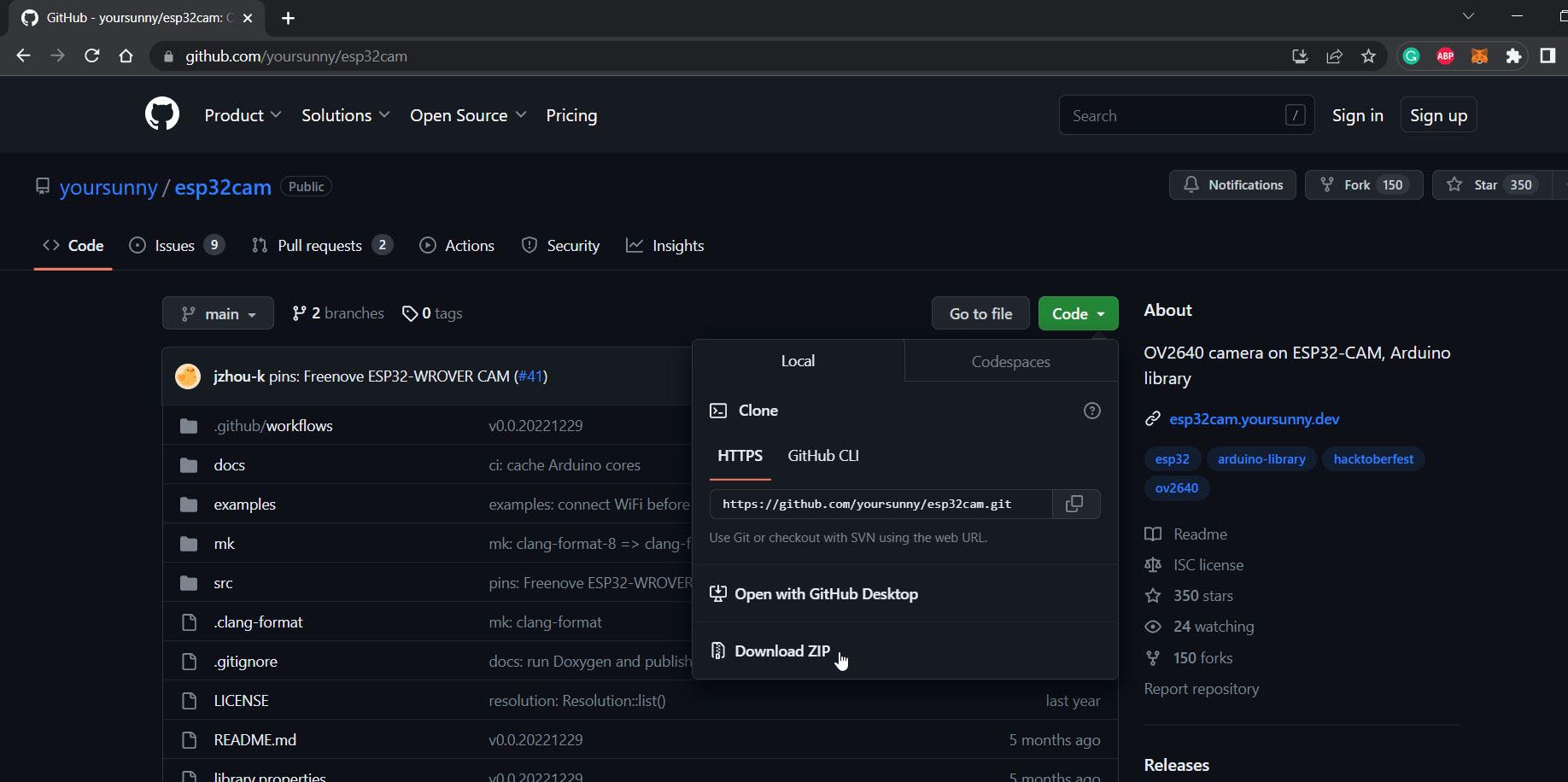Click the share page icon in address bar
The width and height of the screenshot is (1568, 782).
click(1334, 56)
